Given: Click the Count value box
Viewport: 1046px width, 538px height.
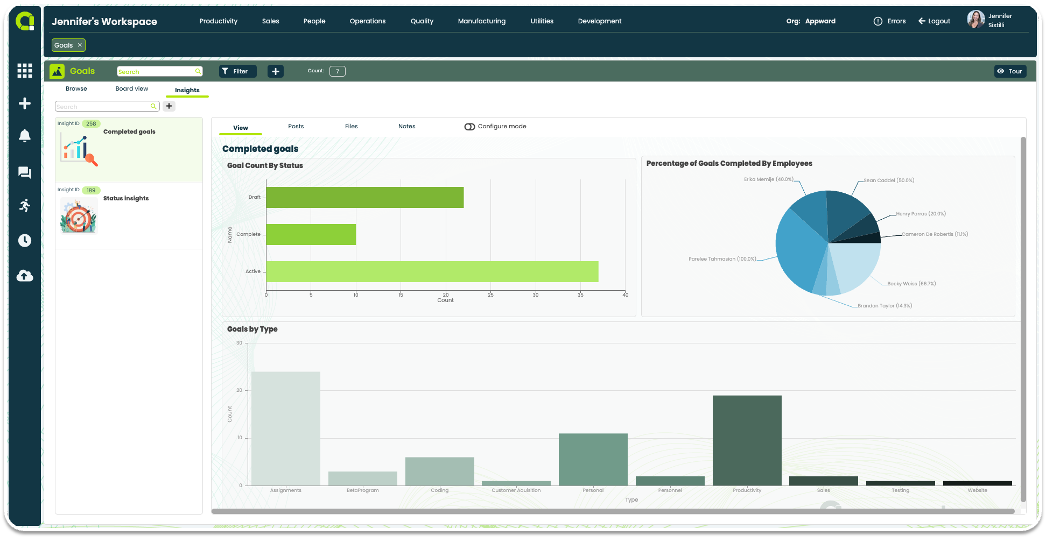Looking at the screenshot, I should click(338, 71).
